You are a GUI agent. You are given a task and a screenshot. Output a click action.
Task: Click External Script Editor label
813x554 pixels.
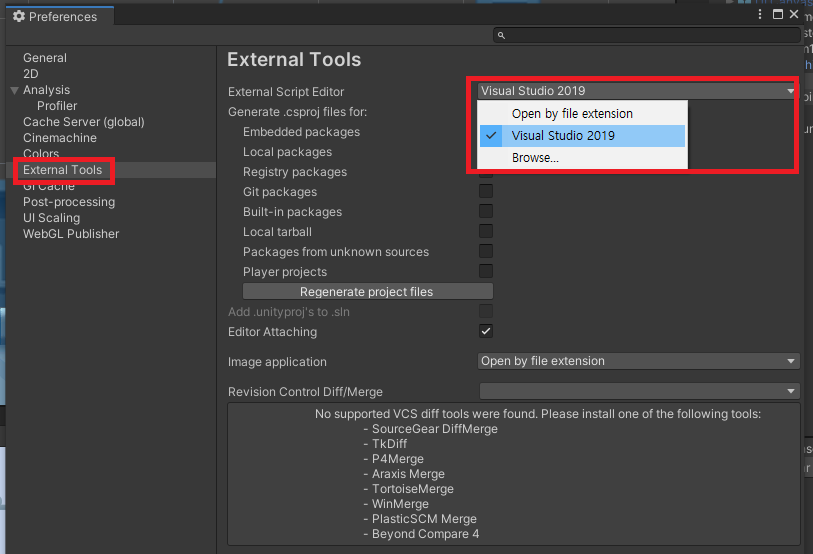click(286, 92)
